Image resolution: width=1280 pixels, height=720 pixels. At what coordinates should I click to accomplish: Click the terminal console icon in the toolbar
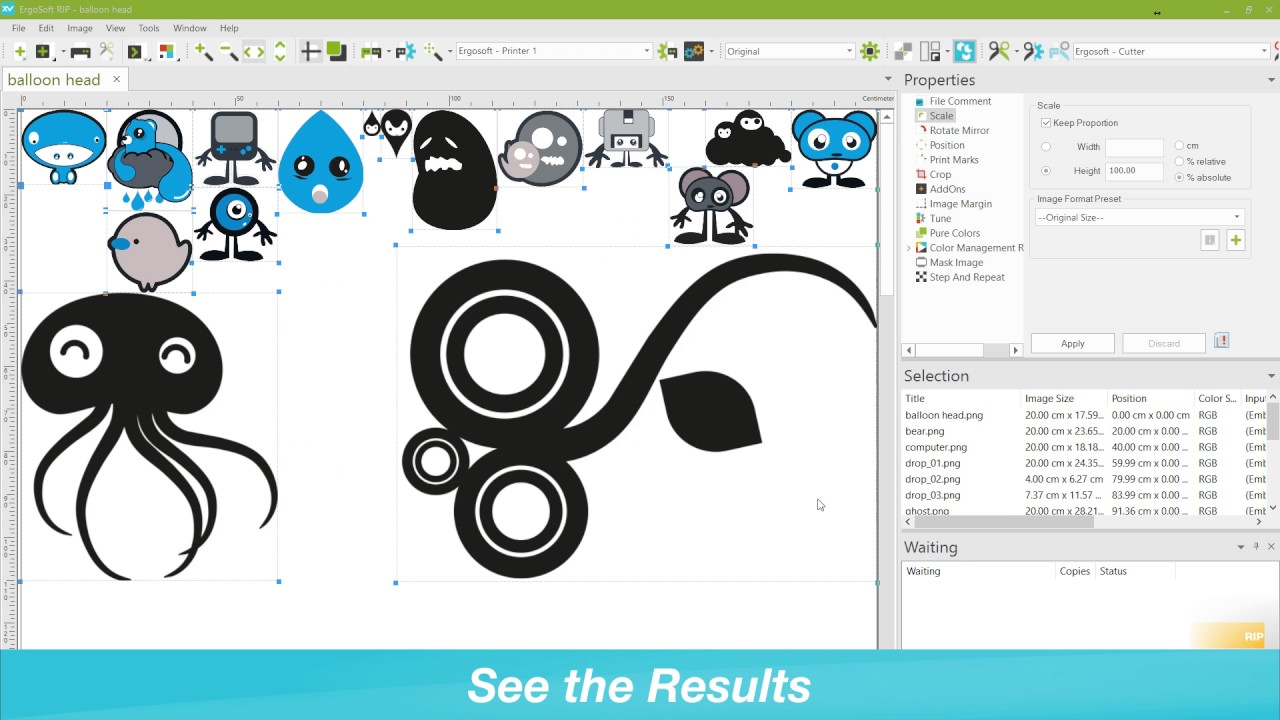134,52
